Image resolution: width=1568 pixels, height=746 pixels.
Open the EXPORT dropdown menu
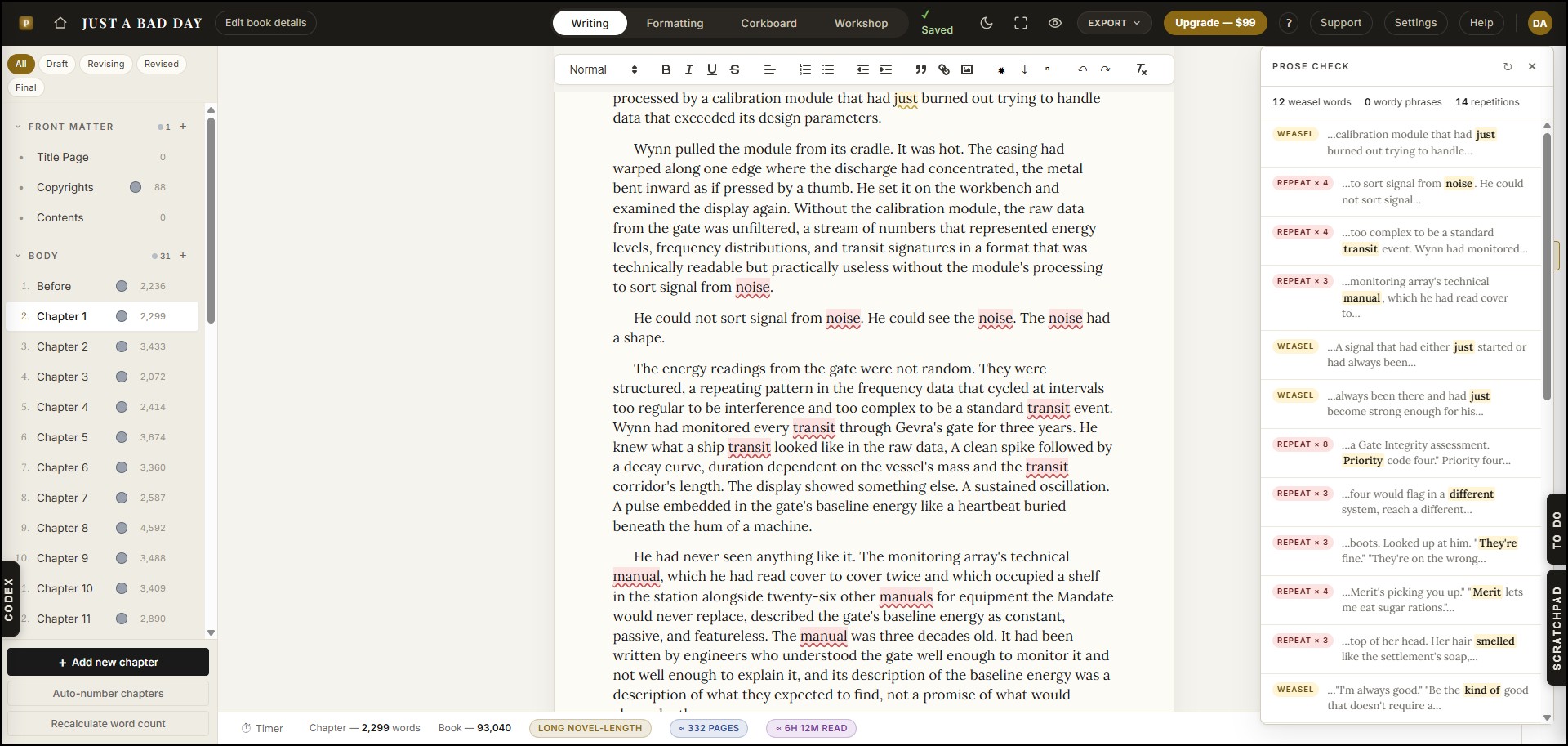click(1113, 23)
